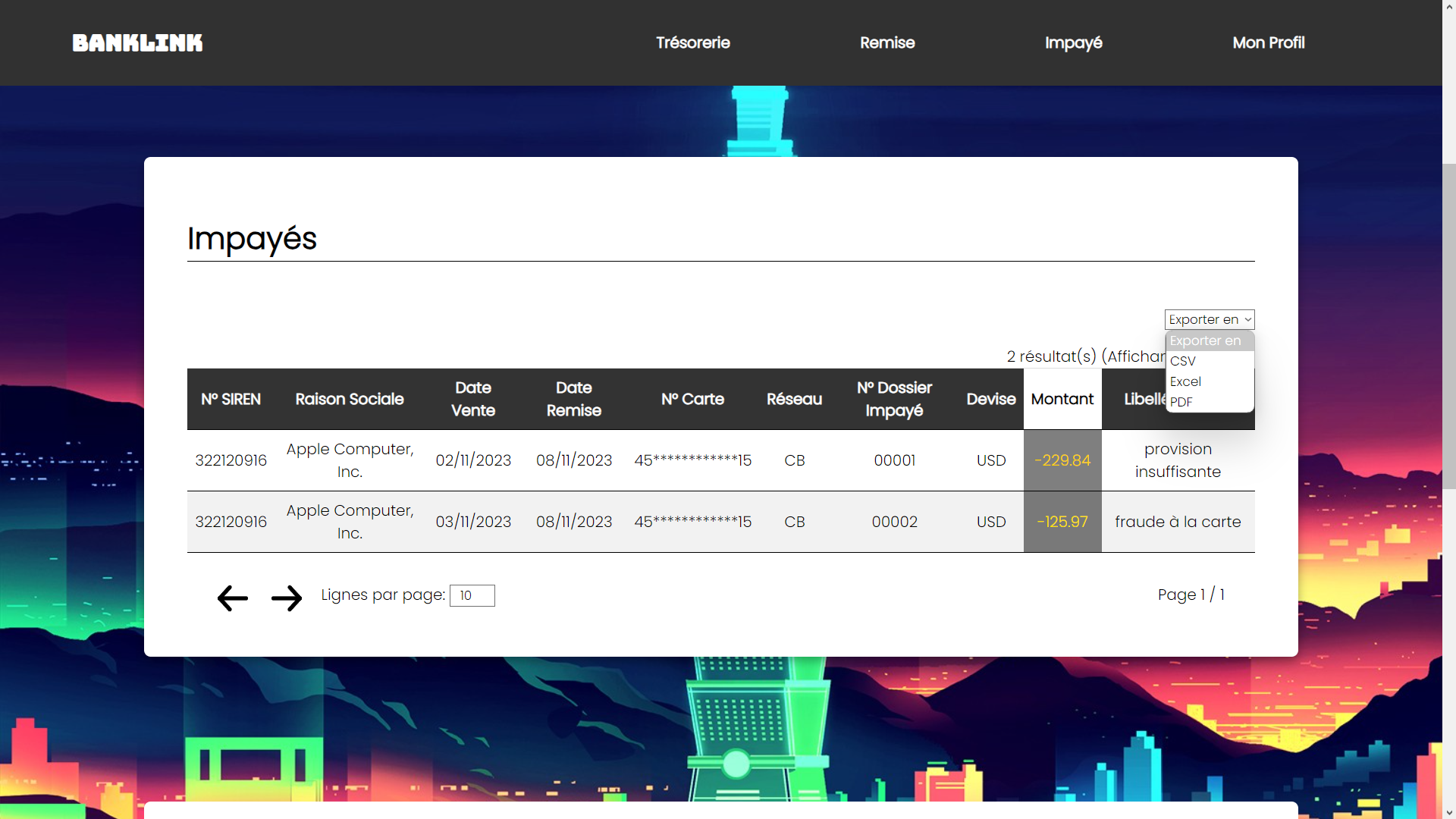Click the Page 1 / 1 indicator

pyautogui.click(x=1191, y=595)
